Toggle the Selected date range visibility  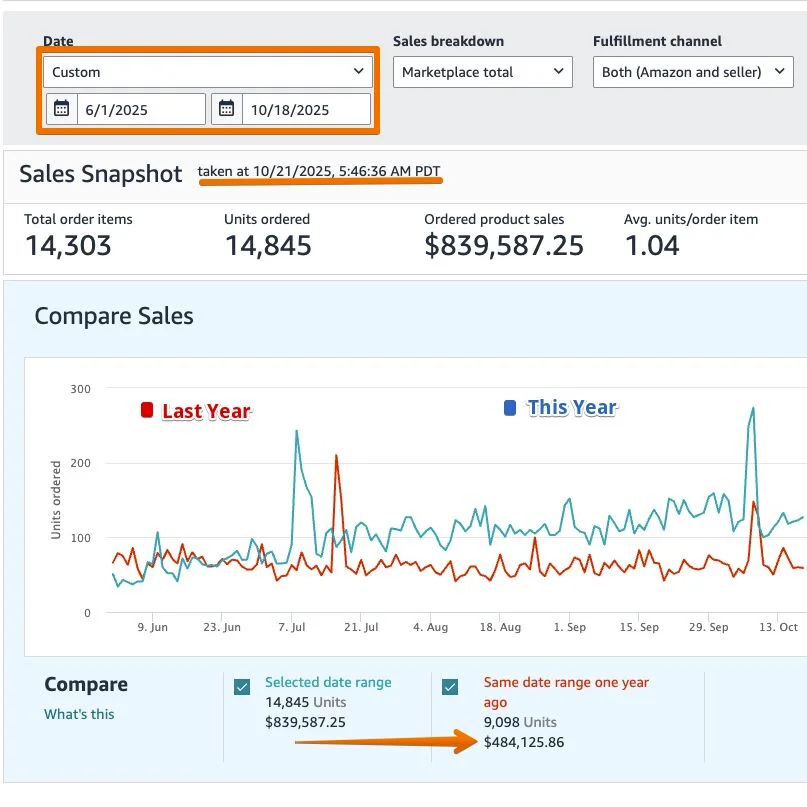click(x=241, y=686)
